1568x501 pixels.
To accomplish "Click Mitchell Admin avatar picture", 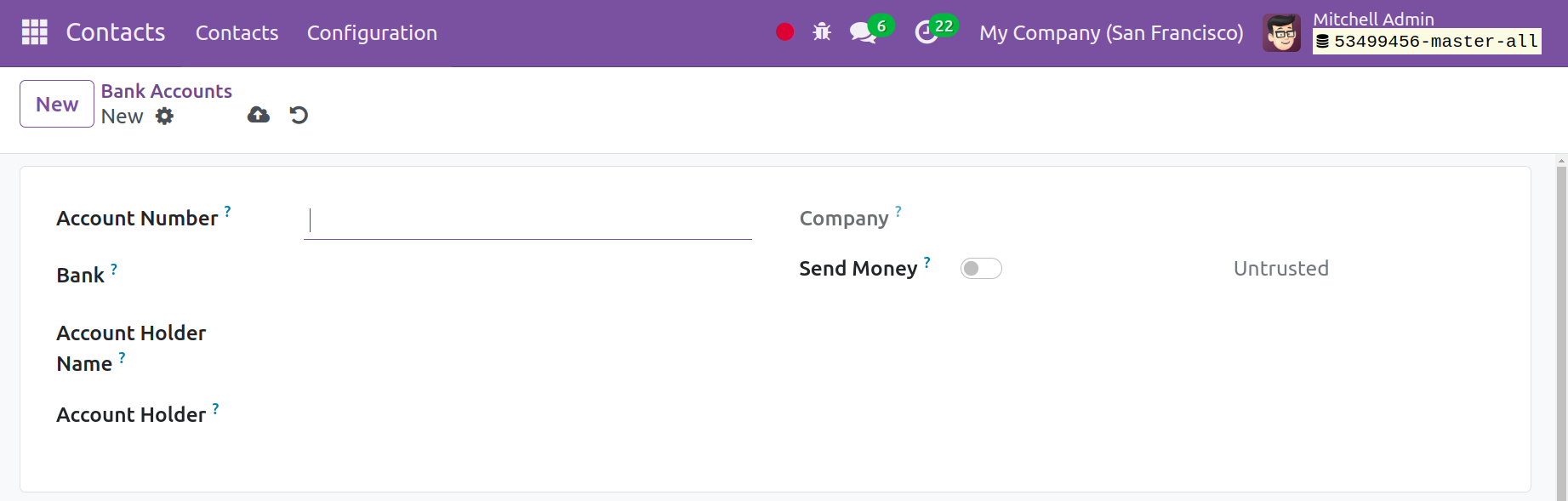I will pos(1281,33).
